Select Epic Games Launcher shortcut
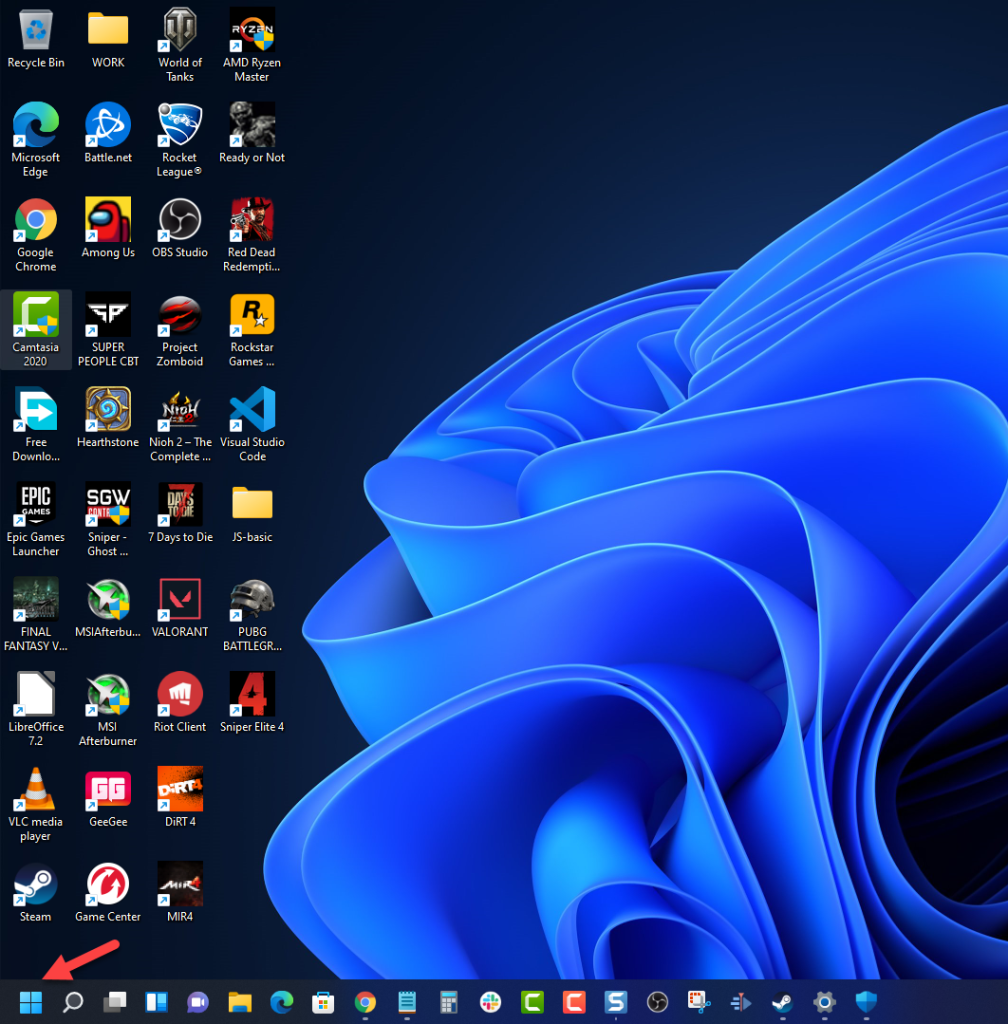This screenshot has width=1008, height=1024. point(36,520)
